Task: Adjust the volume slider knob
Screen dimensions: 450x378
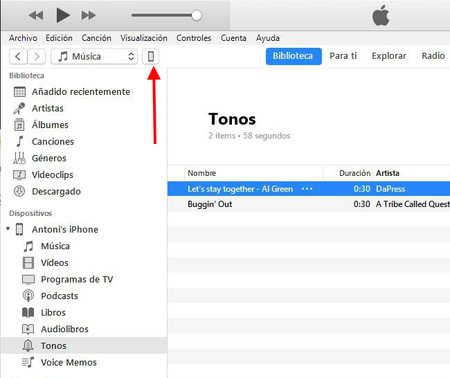Action: 196,15
